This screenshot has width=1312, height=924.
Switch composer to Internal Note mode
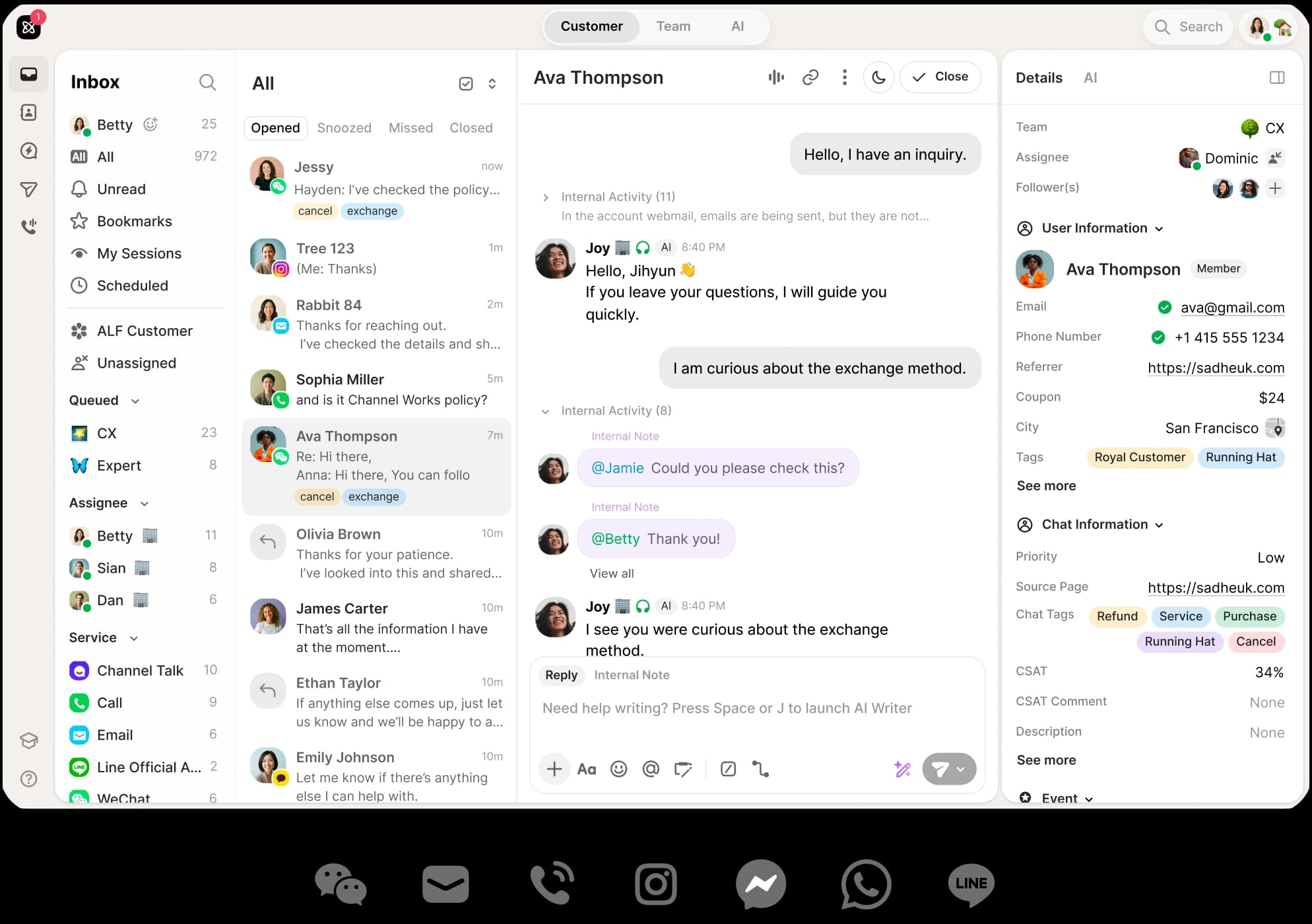pyautogui.click(x=632, y=675)
